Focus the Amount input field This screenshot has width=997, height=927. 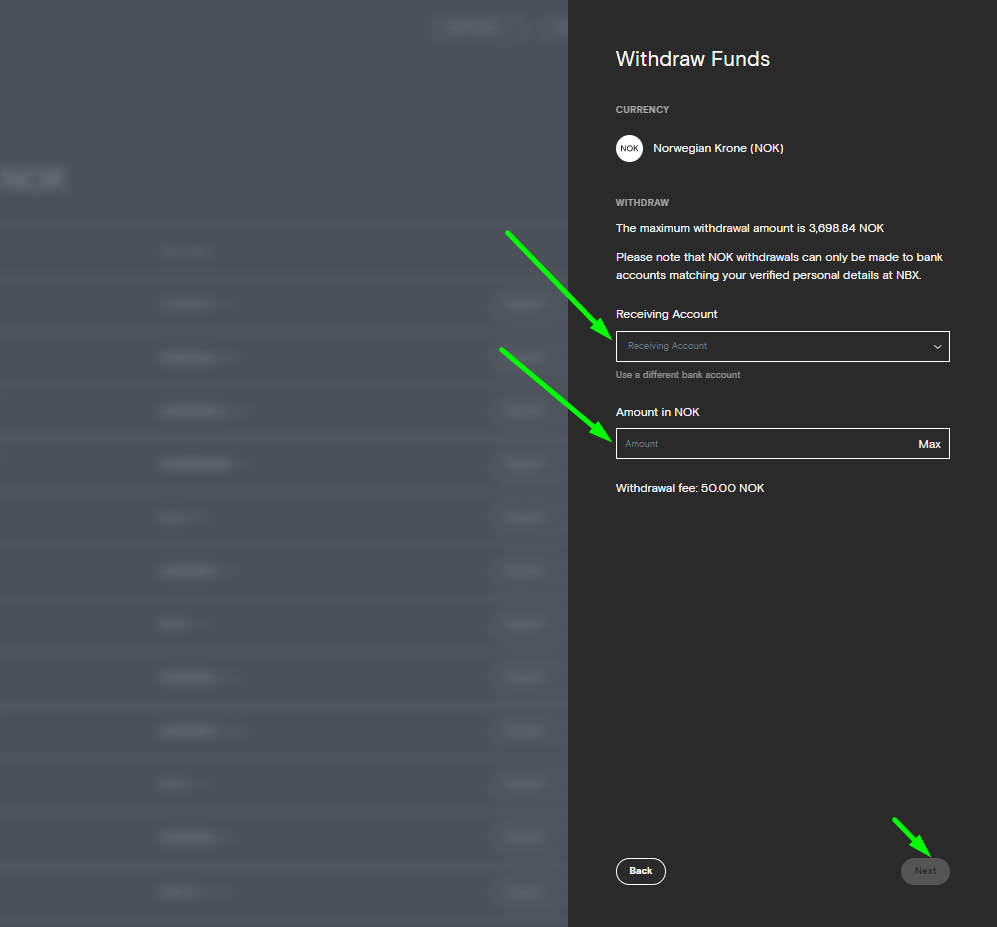point(760,444)
